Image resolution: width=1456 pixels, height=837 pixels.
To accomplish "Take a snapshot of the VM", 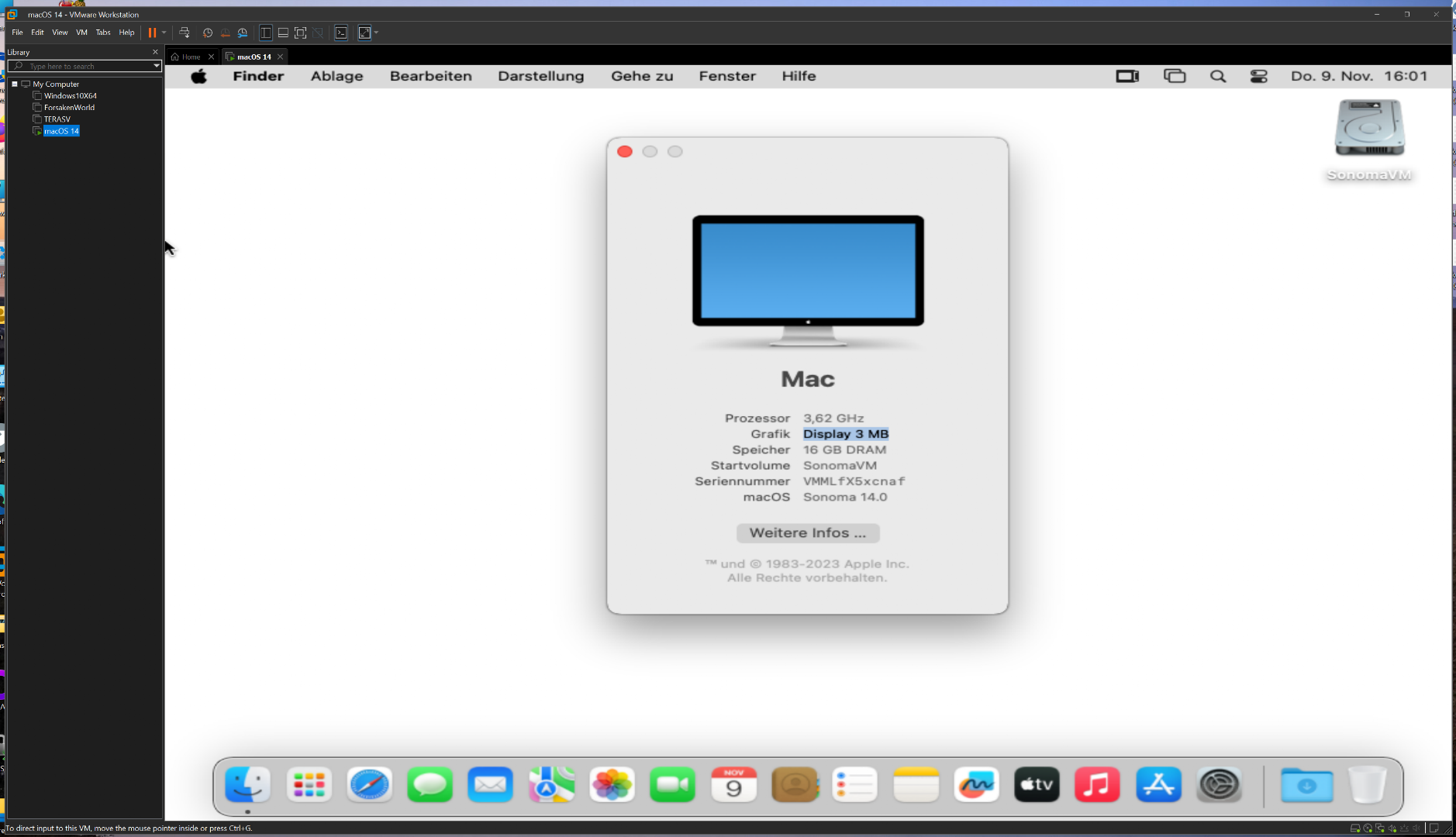I will pyautogui.click(x=207, y=33).
